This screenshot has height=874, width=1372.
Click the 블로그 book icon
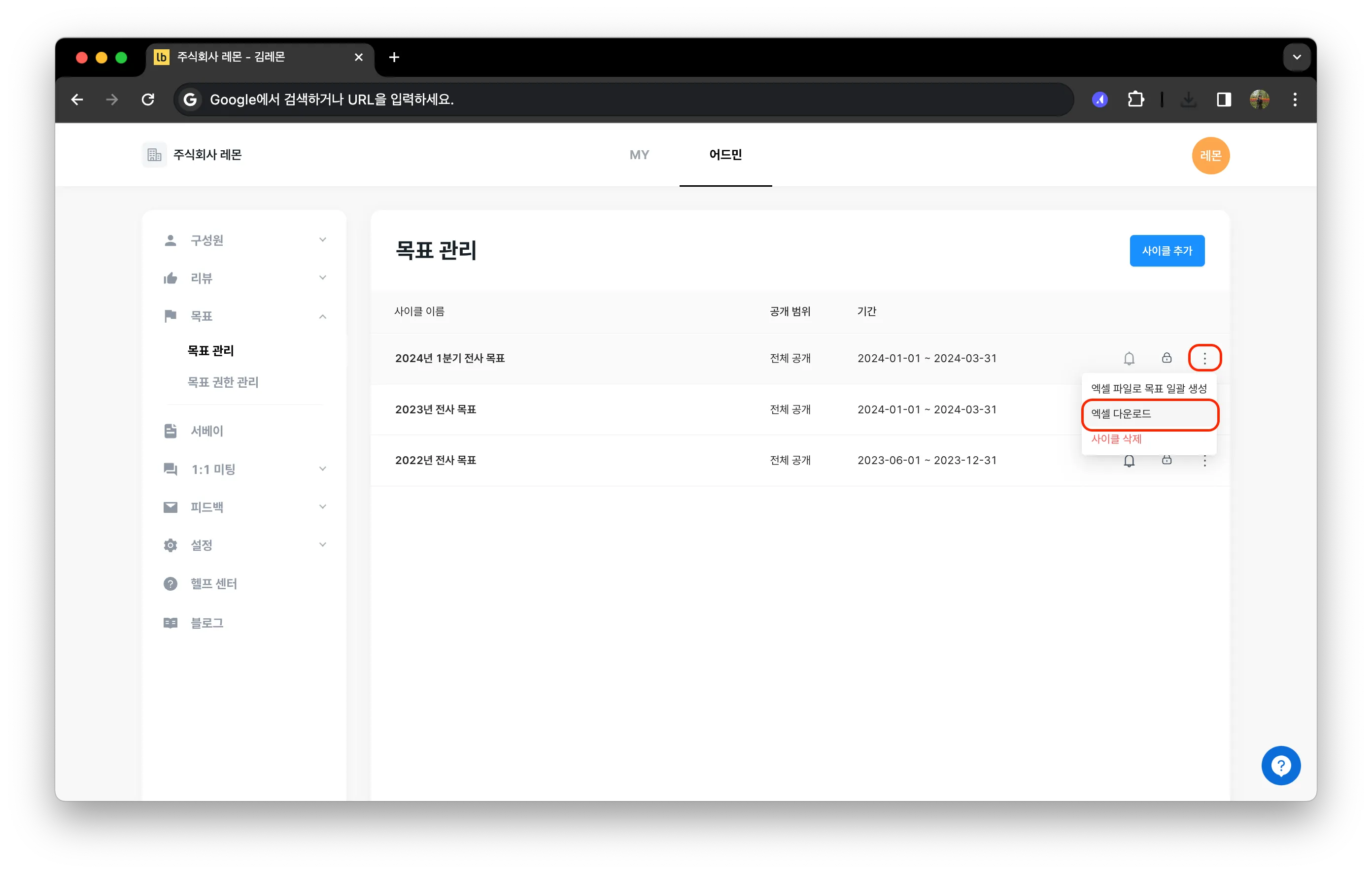tap(170, 623)
